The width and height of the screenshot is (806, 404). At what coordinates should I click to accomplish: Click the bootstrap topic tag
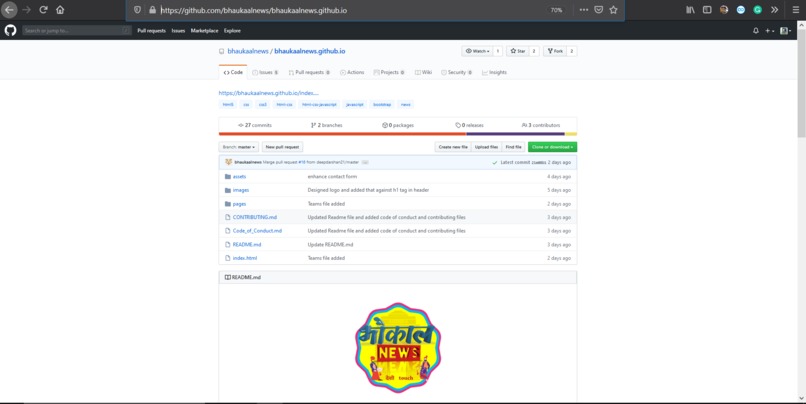click(382, 104)
